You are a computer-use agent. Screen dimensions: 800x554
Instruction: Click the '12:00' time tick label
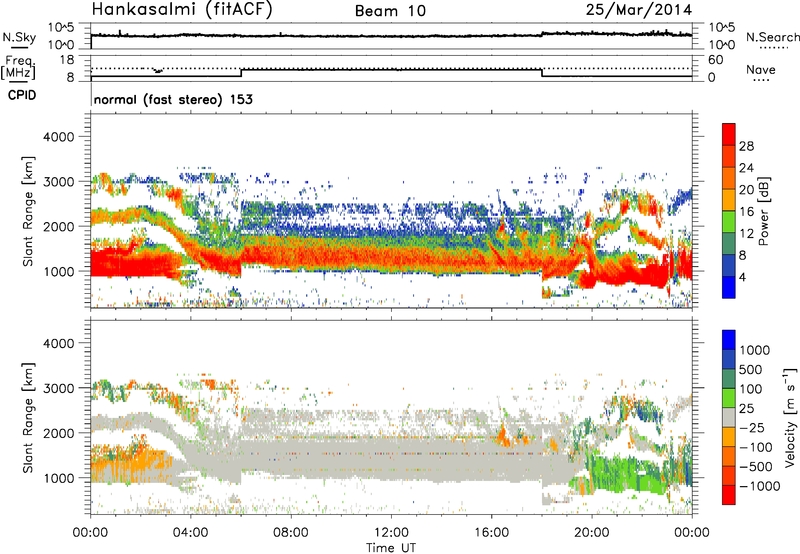click(x=391, y=533)
